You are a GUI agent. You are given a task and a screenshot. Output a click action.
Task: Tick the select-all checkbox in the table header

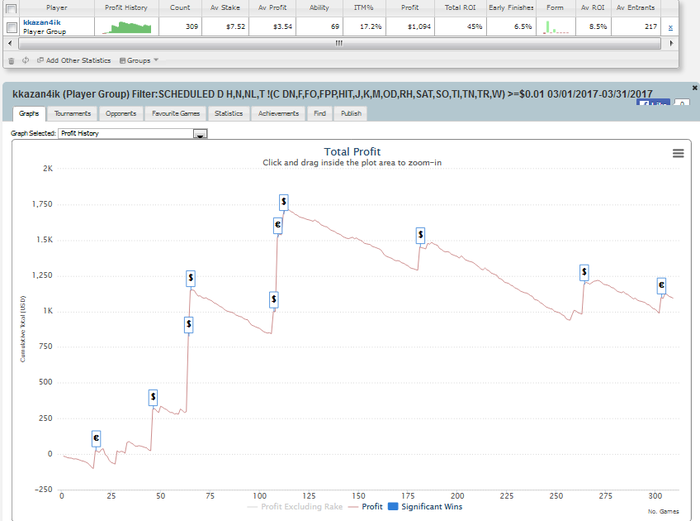point(12,8)
